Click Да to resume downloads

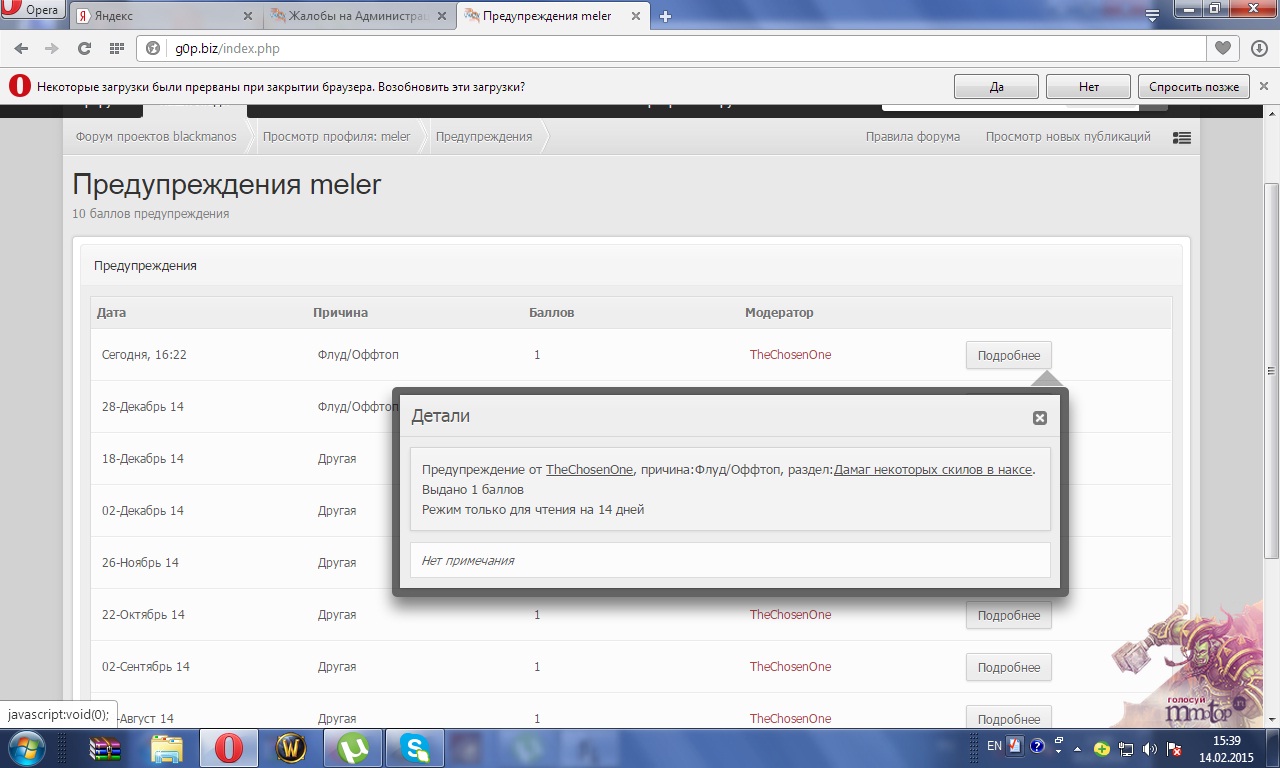996,87
